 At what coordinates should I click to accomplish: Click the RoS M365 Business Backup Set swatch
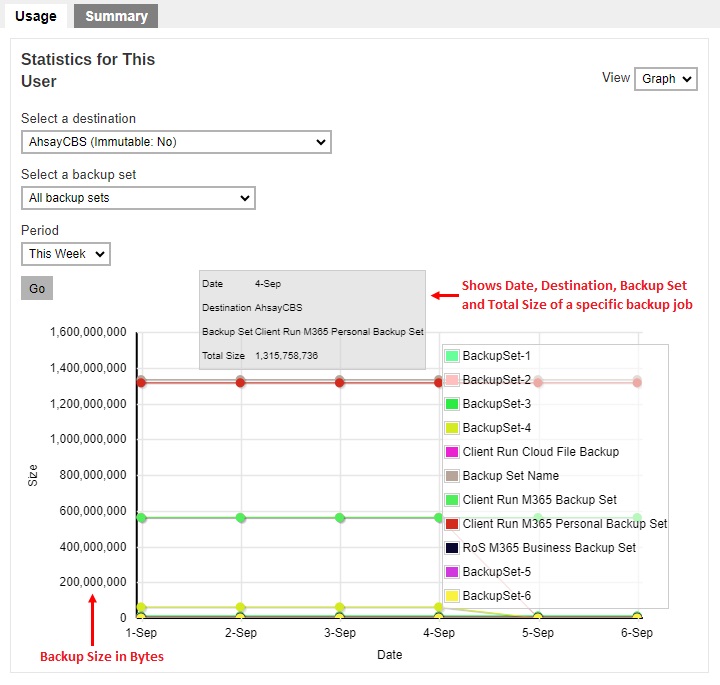click(452, 548)
